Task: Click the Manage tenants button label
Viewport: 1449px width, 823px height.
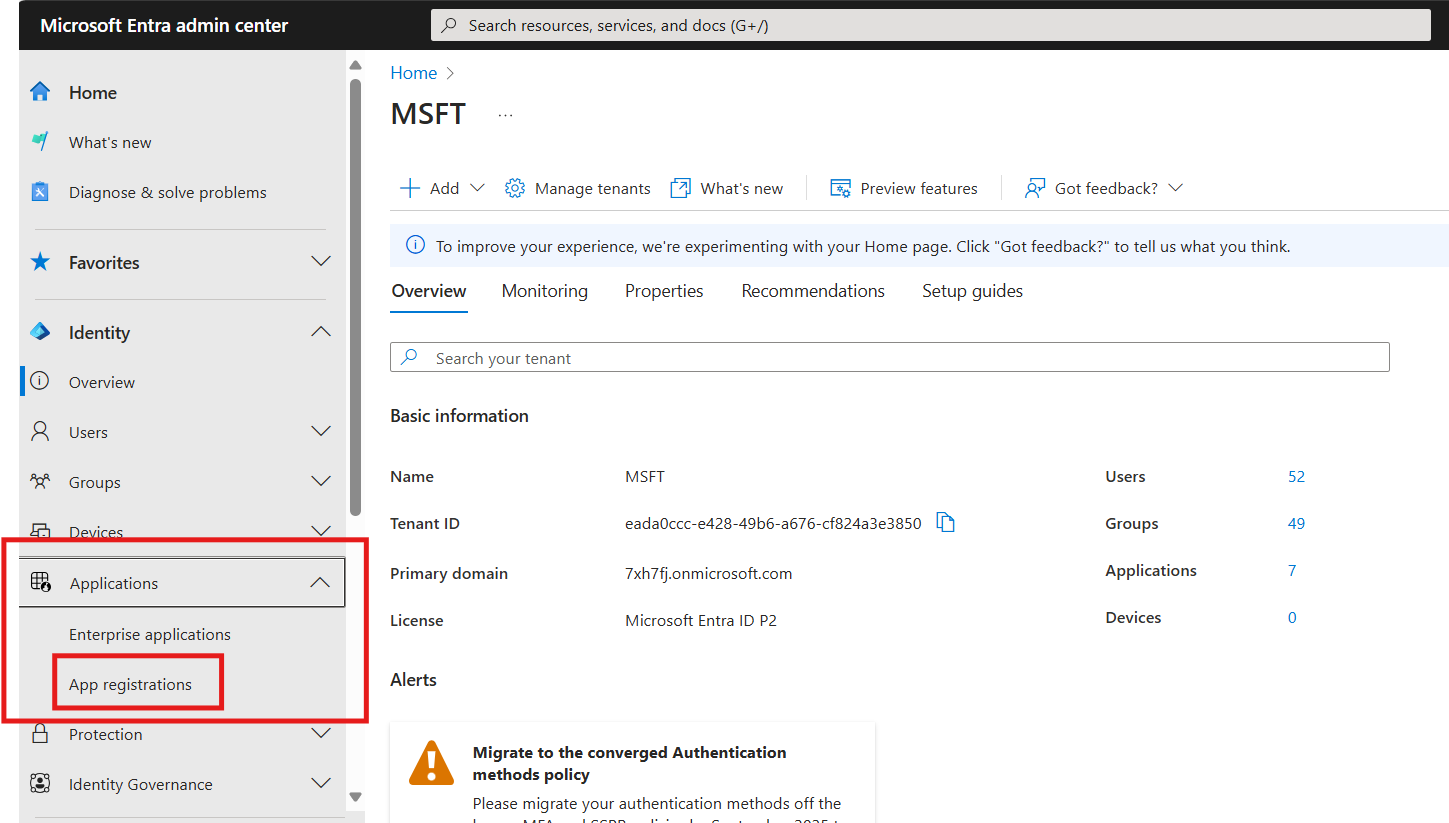Action: (593, 188)
